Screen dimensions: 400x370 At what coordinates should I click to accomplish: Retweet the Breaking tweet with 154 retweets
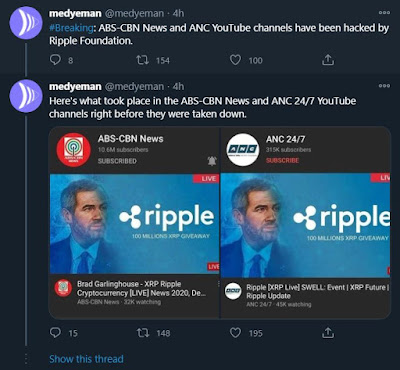pos(143,60)
